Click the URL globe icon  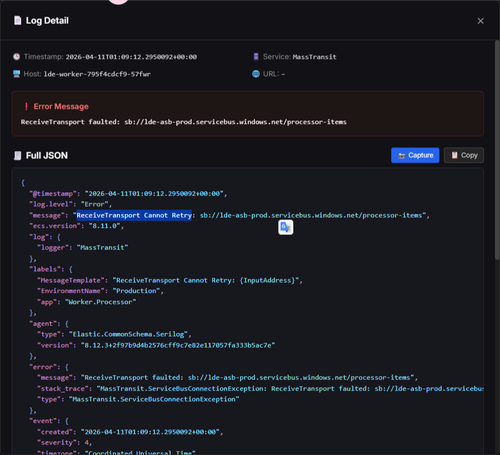256,74
